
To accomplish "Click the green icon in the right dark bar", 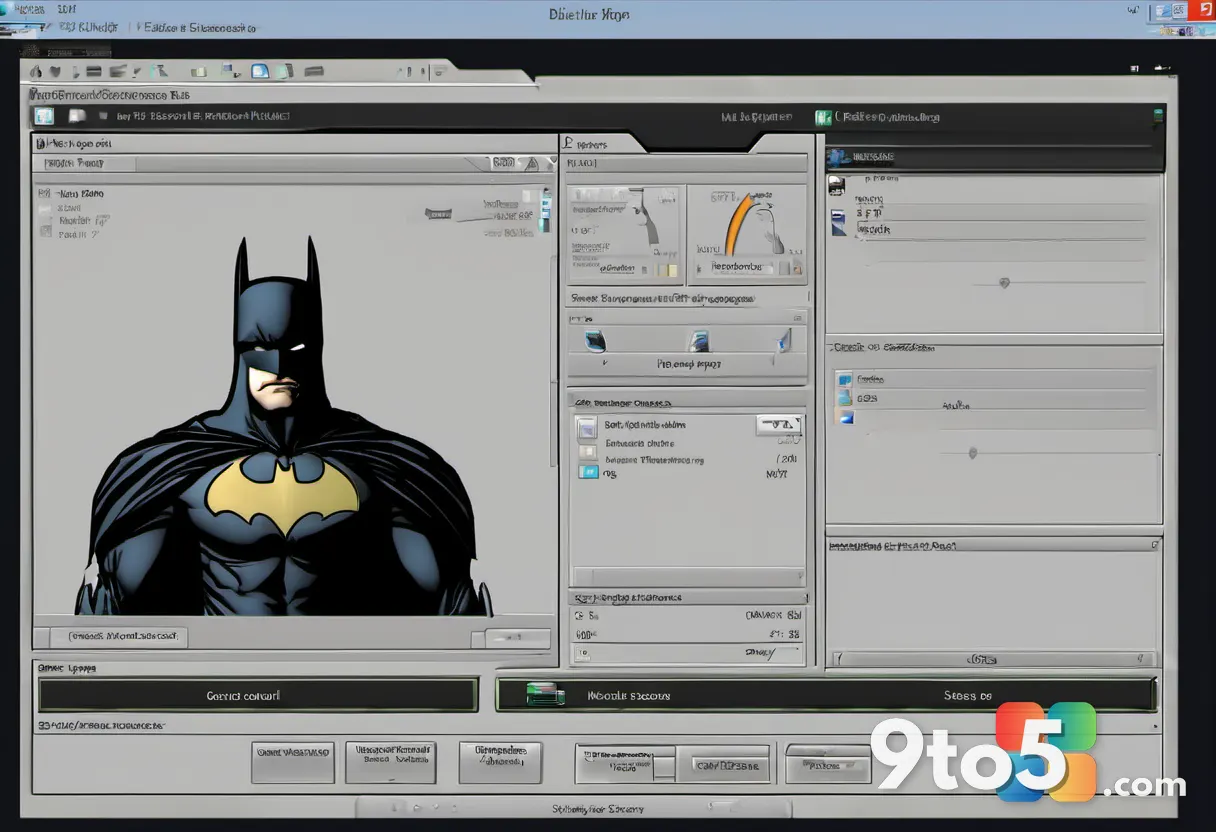I will tap(545, 694).
